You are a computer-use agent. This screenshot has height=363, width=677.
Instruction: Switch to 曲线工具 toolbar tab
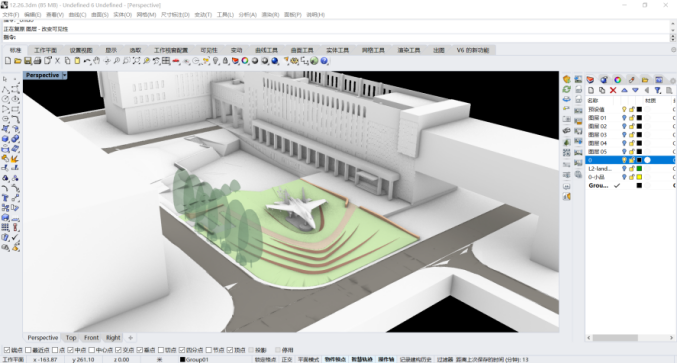coord(266,50)
